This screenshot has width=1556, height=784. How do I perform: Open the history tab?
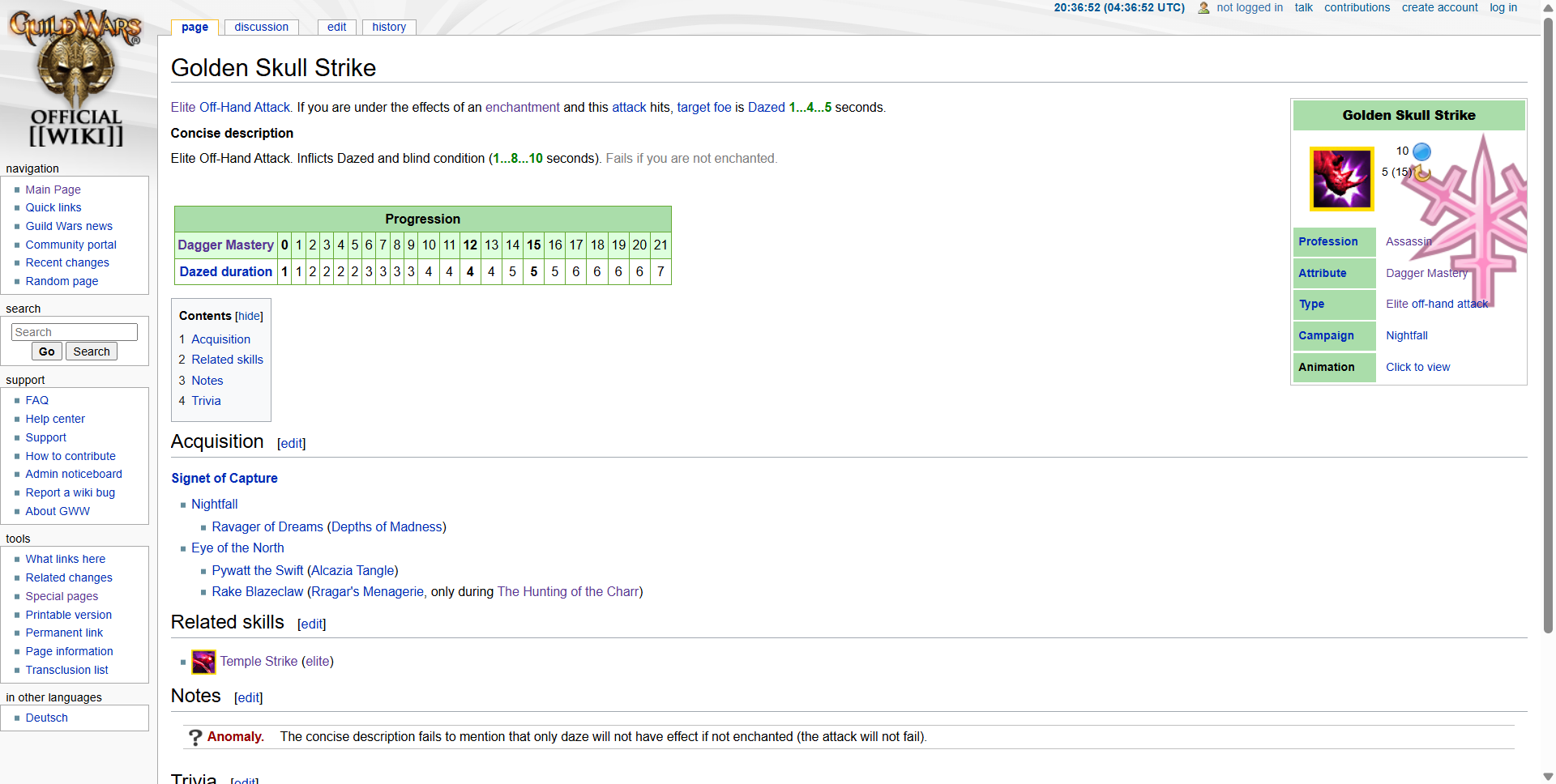389,27
